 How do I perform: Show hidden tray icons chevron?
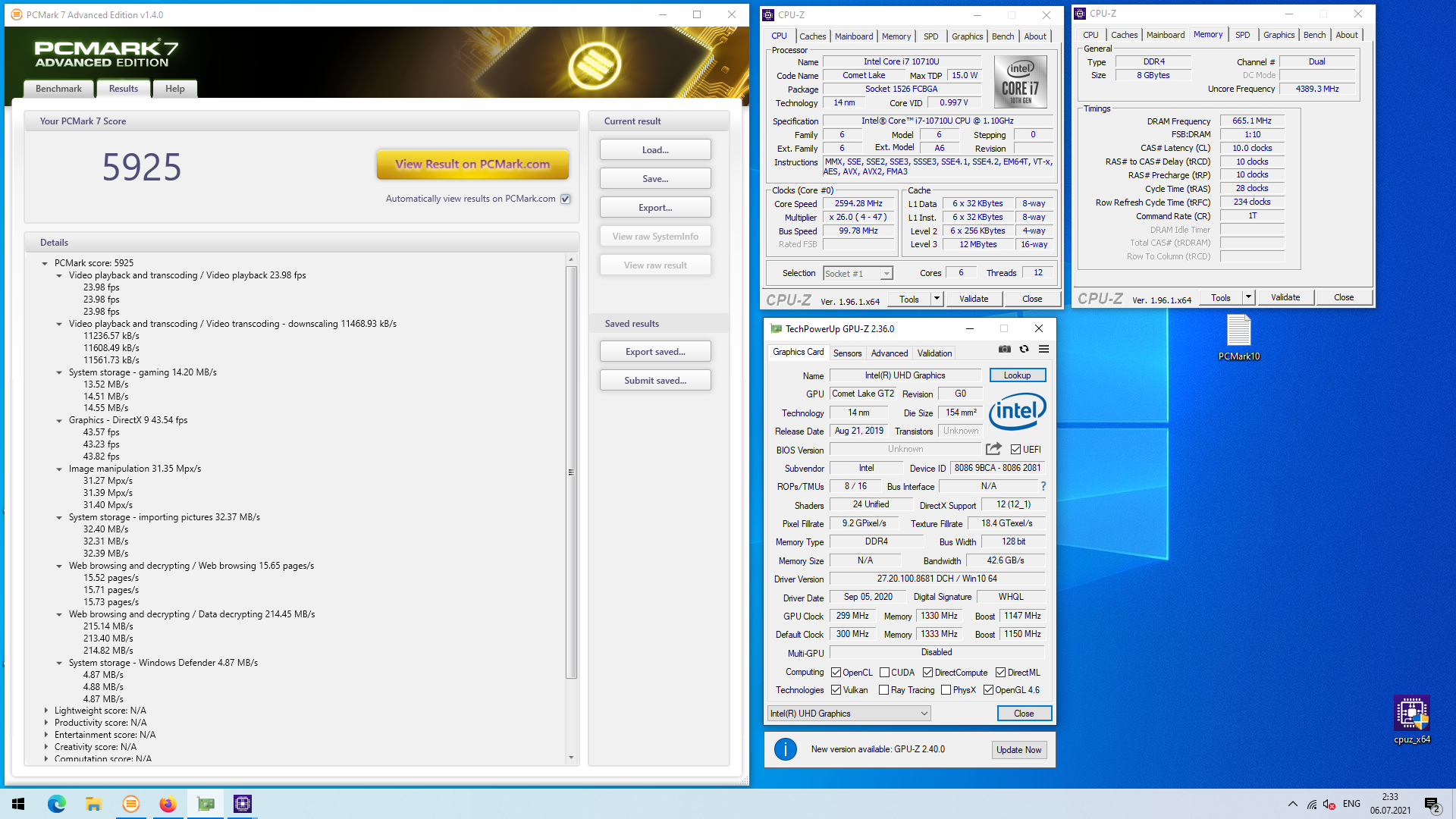[x=1291, y=804]
